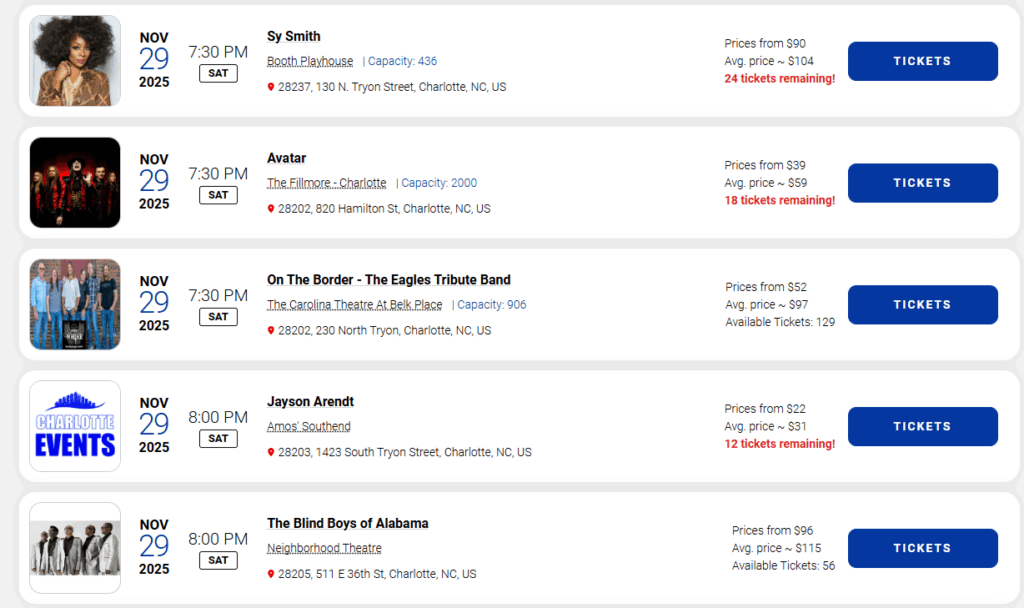Open the Neighborhood Theatre venue link
Screen dimensions: 1024x608
pyautogui.click(x=324, y=548)
